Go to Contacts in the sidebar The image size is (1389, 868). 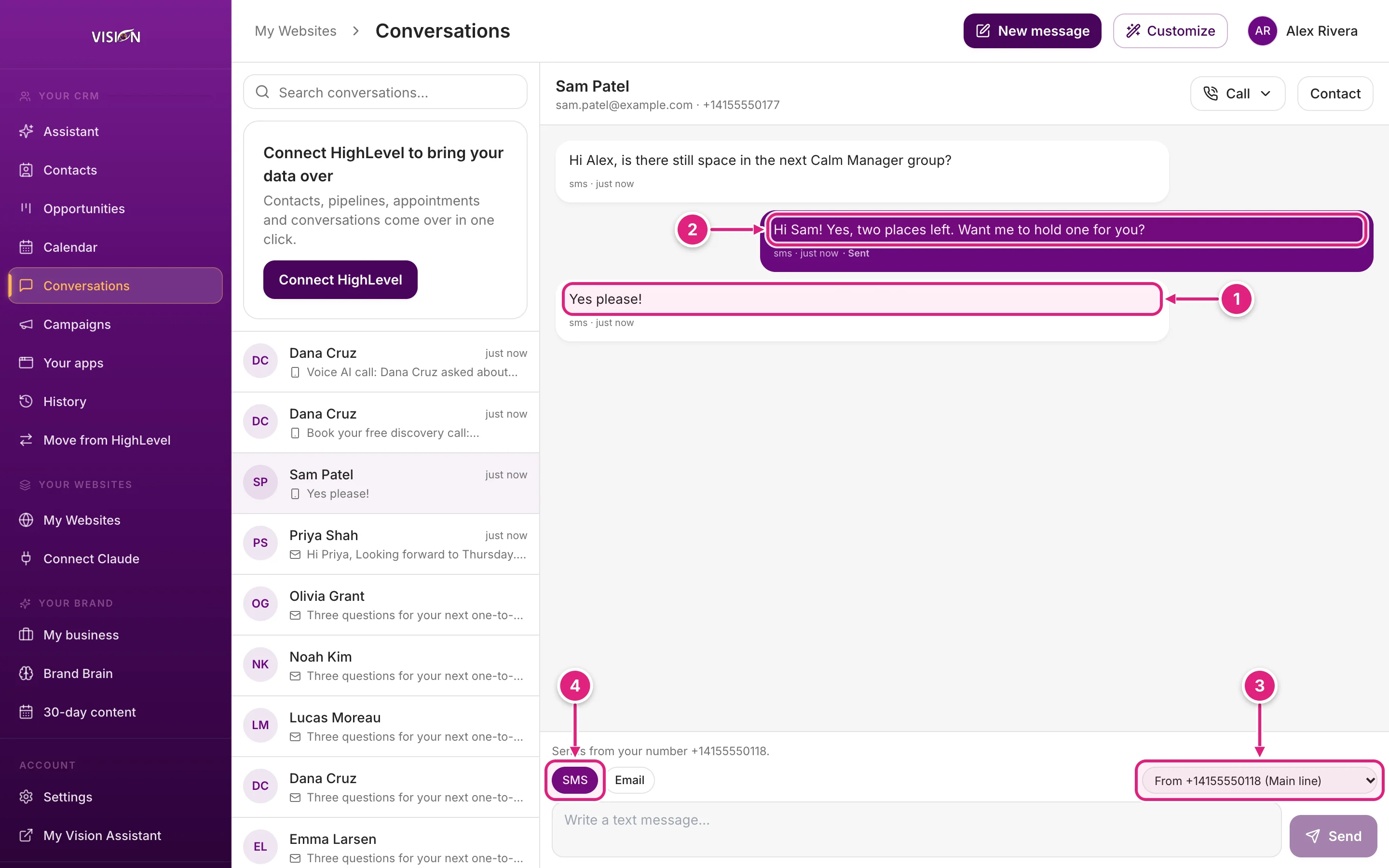coord(115,170)
